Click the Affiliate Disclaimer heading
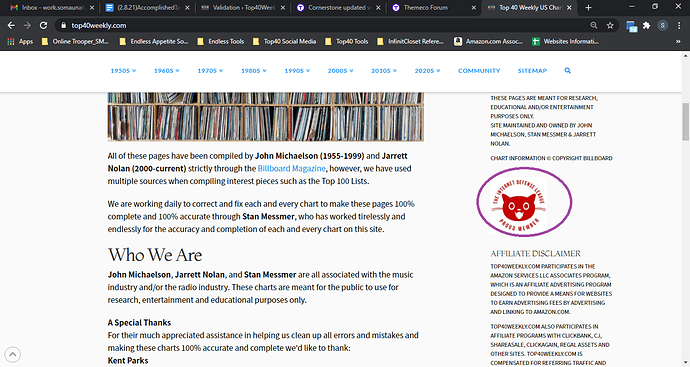The height and width of the screenshot is (367, 690). pos(536,253)
